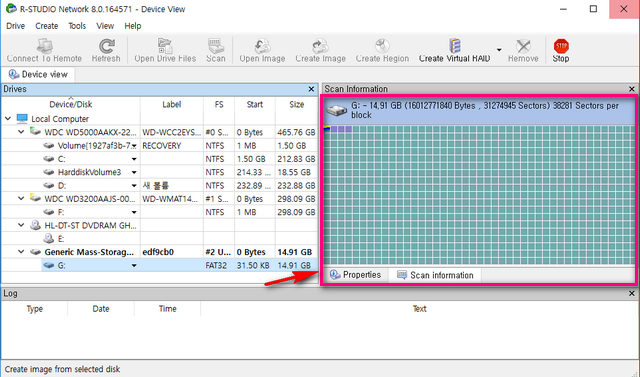Select the C: drive row
Screen dimensions: 640x377
pyautogui.click(x=159, y=159)
